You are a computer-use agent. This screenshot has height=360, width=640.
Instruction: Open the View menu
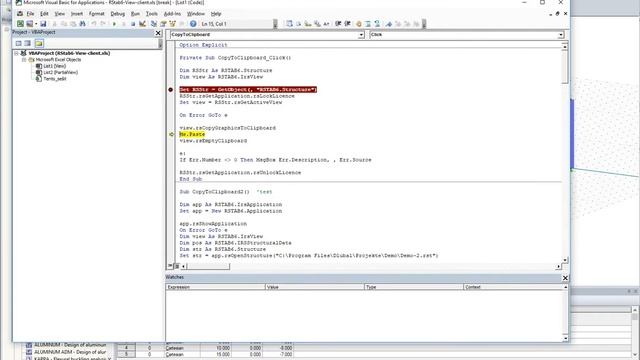point(60,14)
